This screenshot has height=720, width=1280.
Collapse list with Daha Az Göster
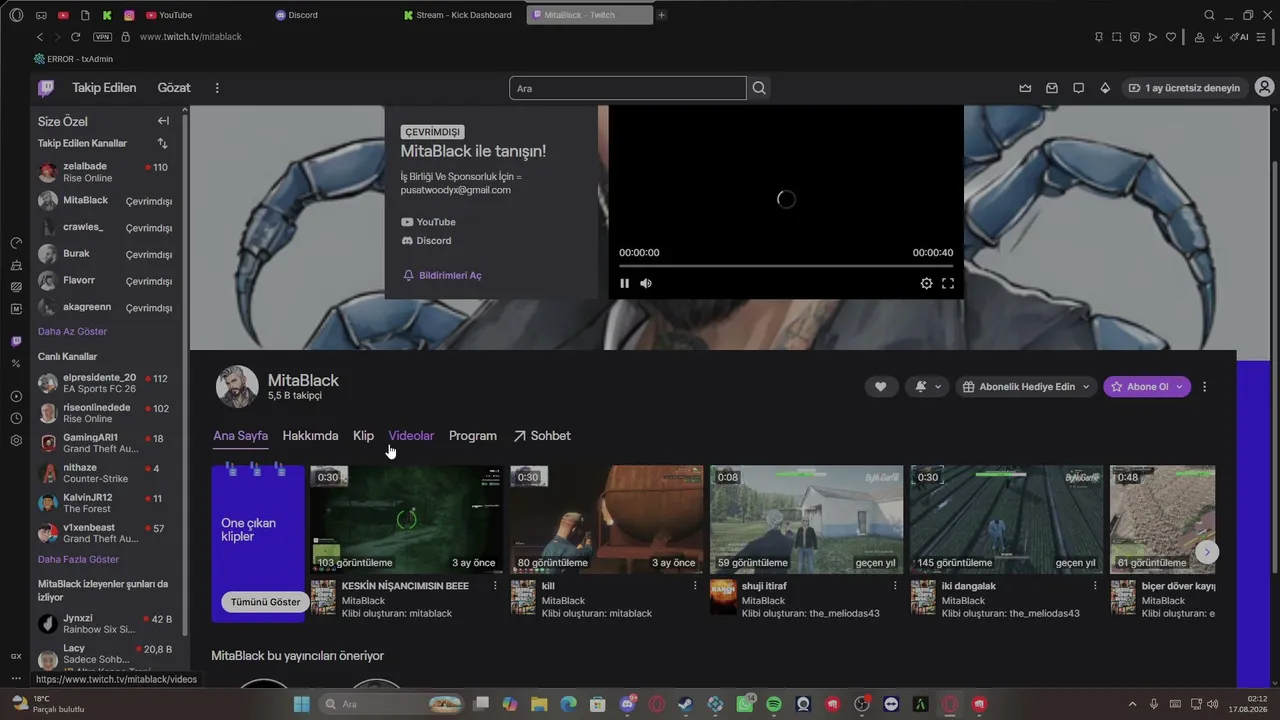pyautogui.click(x=72, y=331)
